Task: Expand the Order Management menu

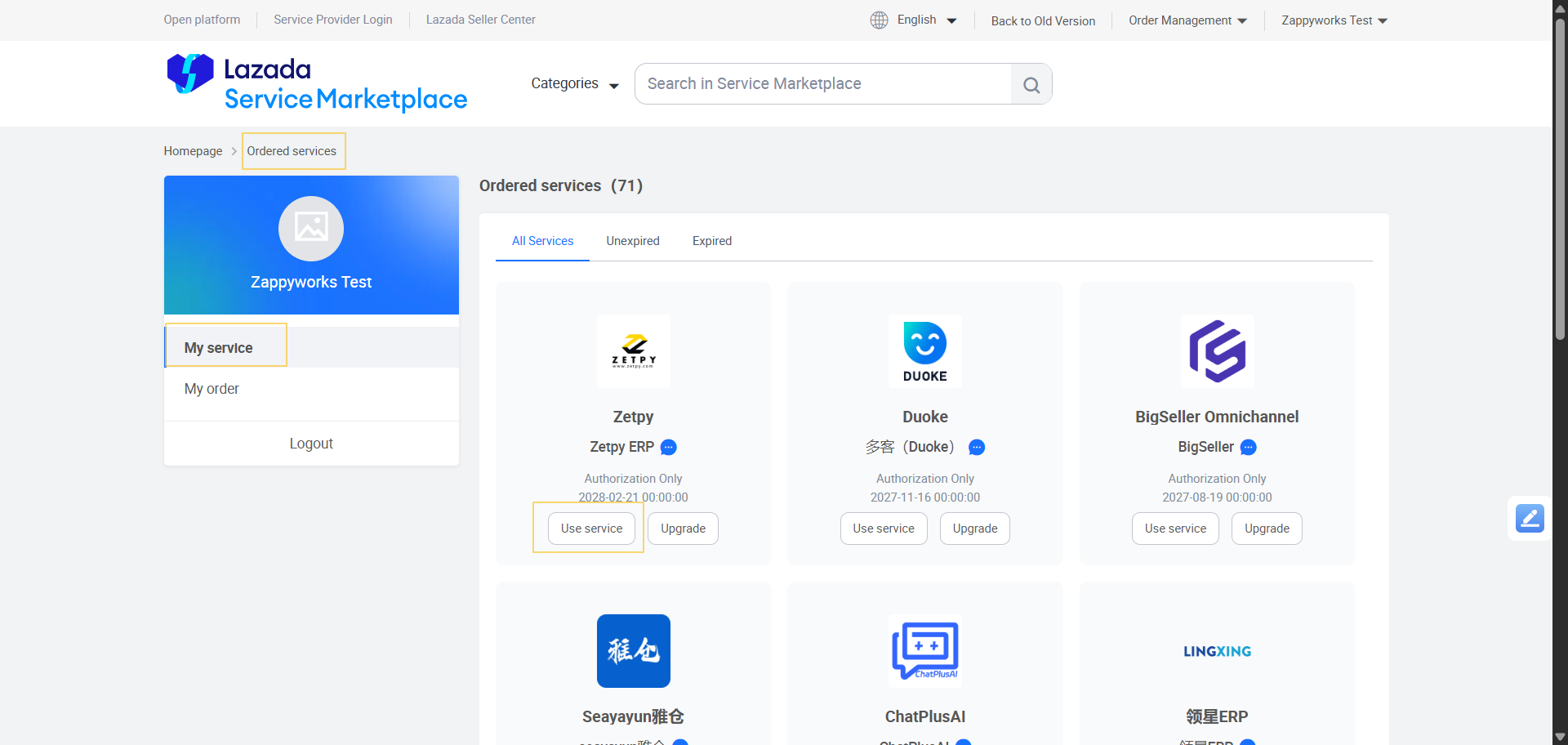Action: tap(1187, 20)
